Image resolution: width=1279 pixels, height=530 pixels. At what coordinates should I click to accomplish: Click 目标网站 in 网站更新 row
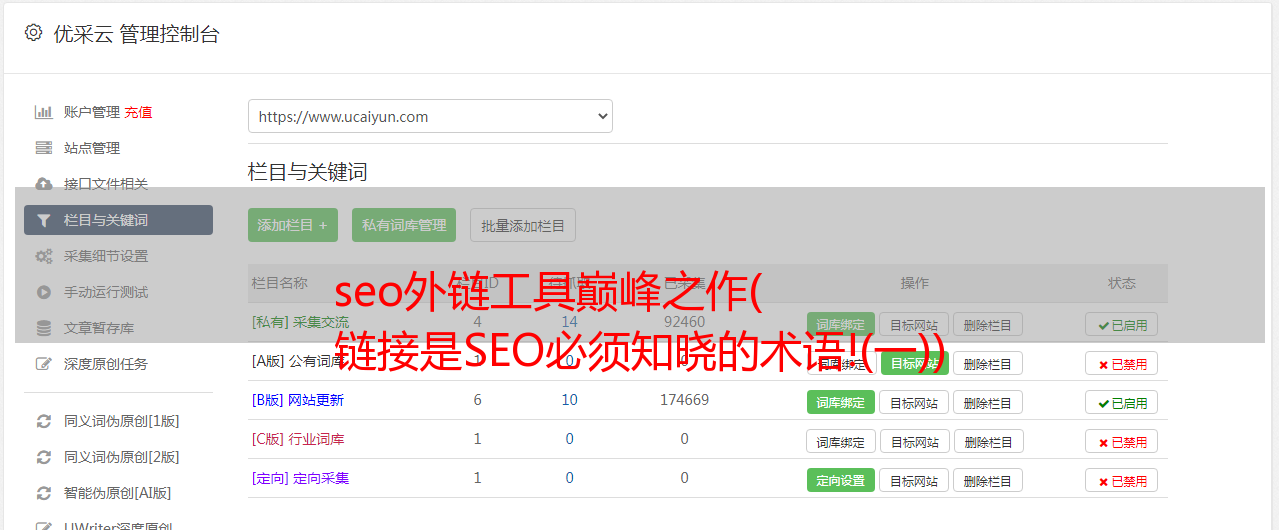[x=914, y=403]
